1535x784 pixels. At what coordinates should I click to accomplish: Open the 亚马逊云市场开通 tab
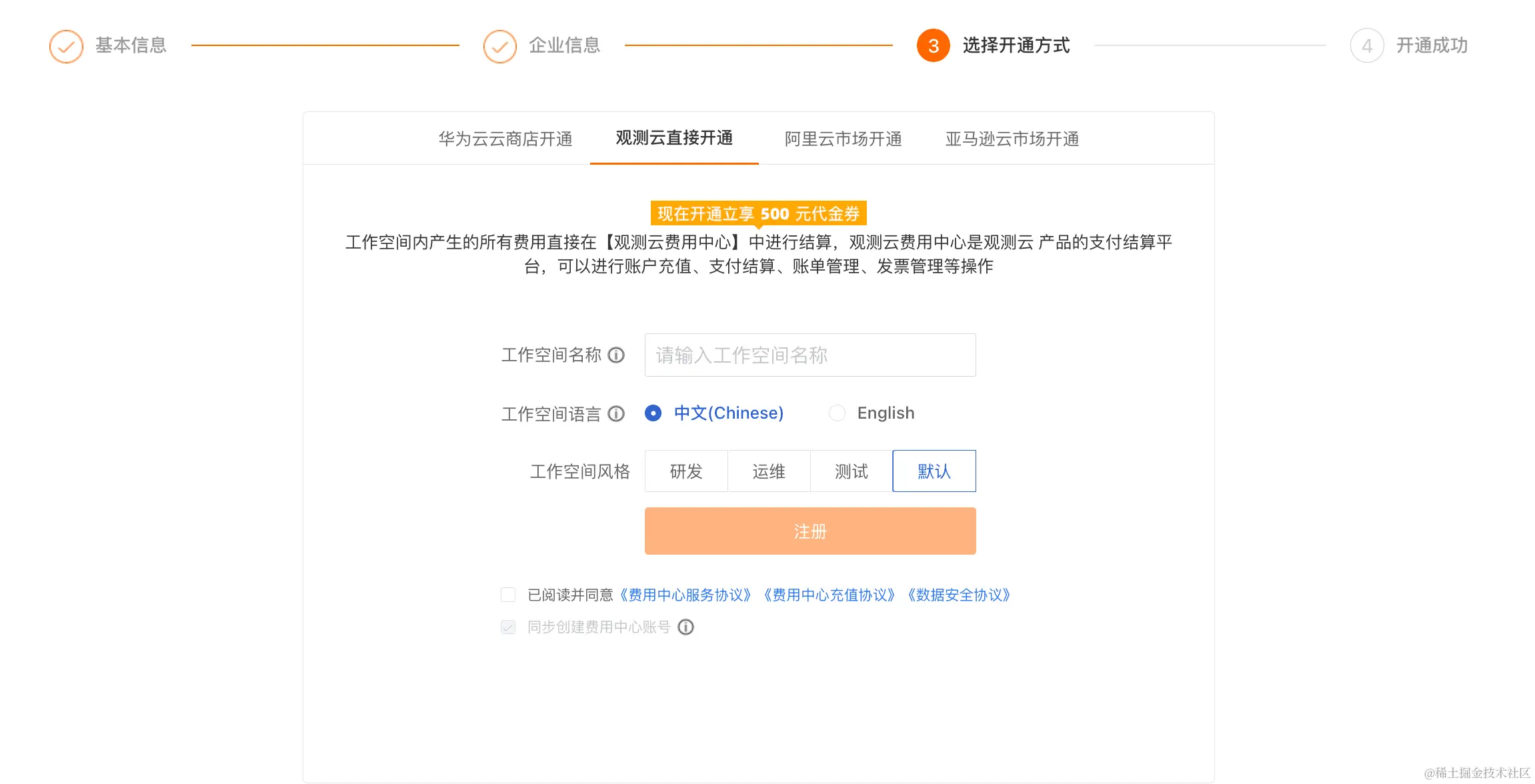tap(1012, 139)
